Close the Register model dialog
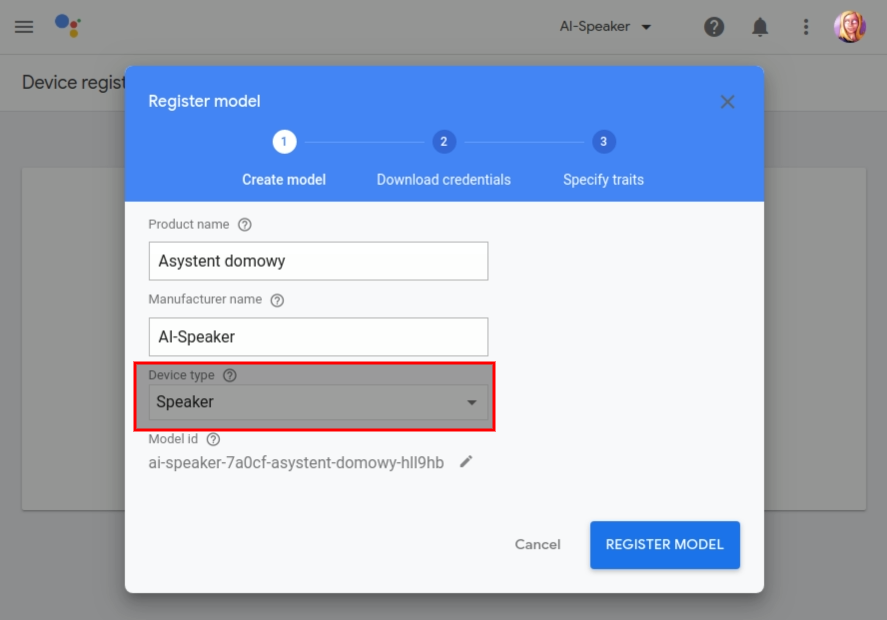 [x=727, y=102]
